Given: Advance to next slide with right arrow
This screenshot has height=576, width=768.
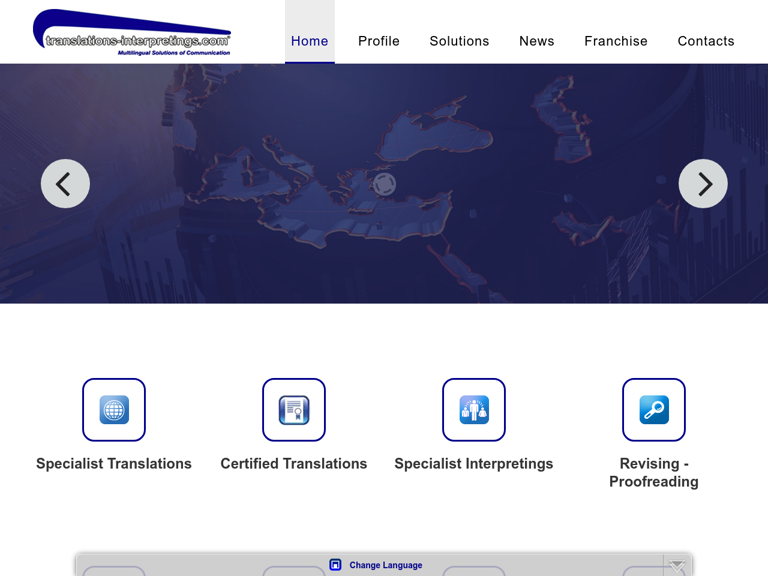Looking at the screenshot, I should click(x=703, y=184).
